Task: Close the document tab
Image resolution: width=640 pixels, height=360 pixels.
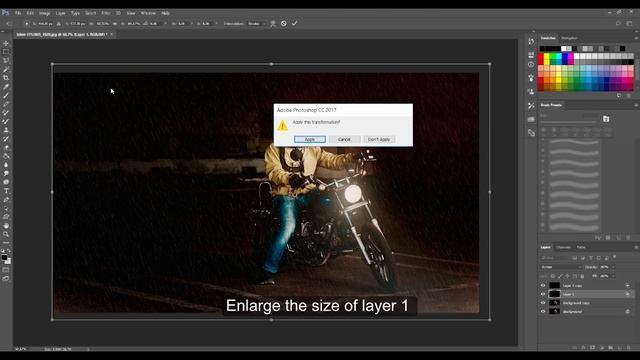Action: [111, 35]
